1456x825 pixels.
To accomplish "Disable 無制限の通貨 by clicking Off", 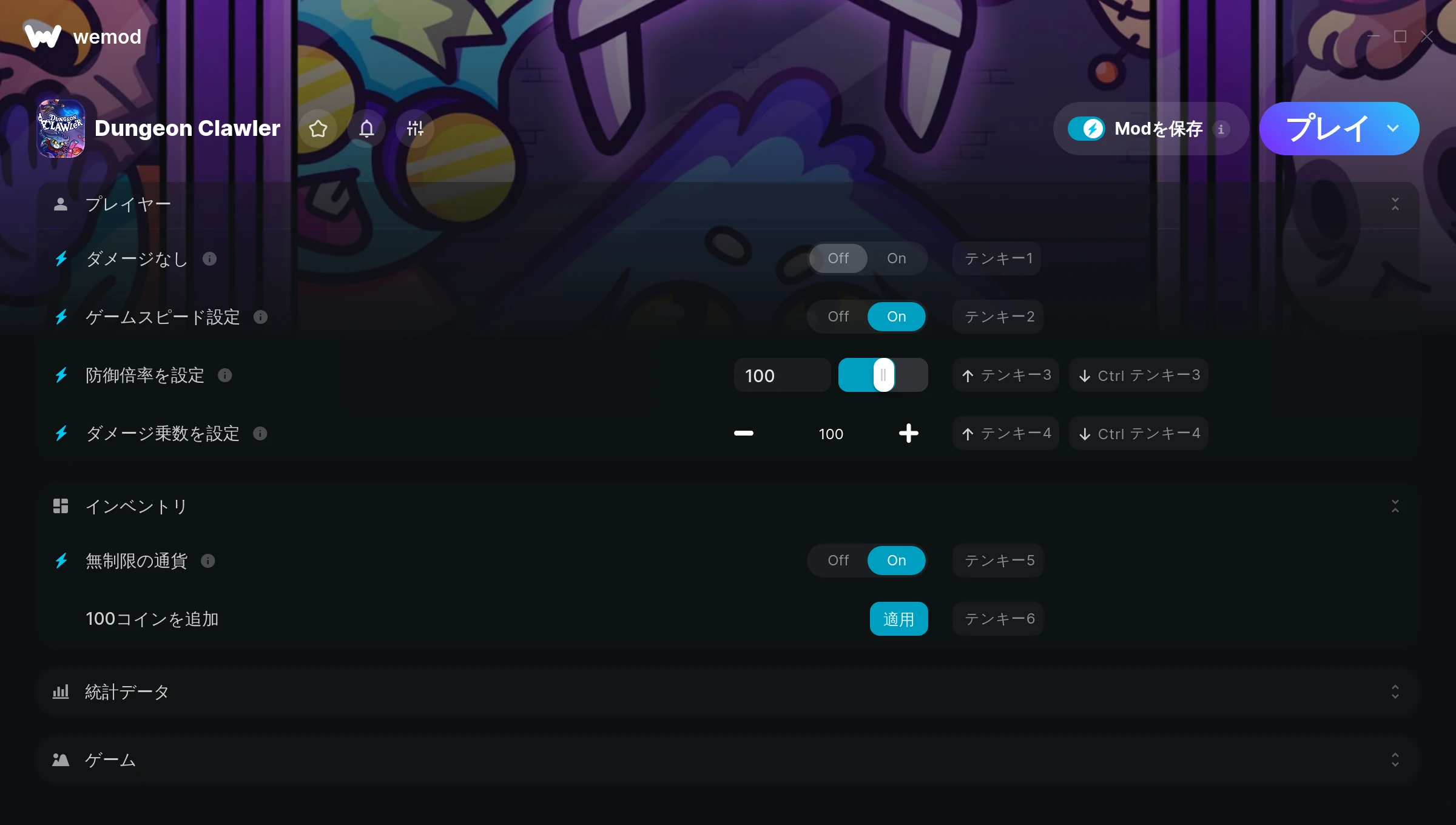I will (838, 561).
